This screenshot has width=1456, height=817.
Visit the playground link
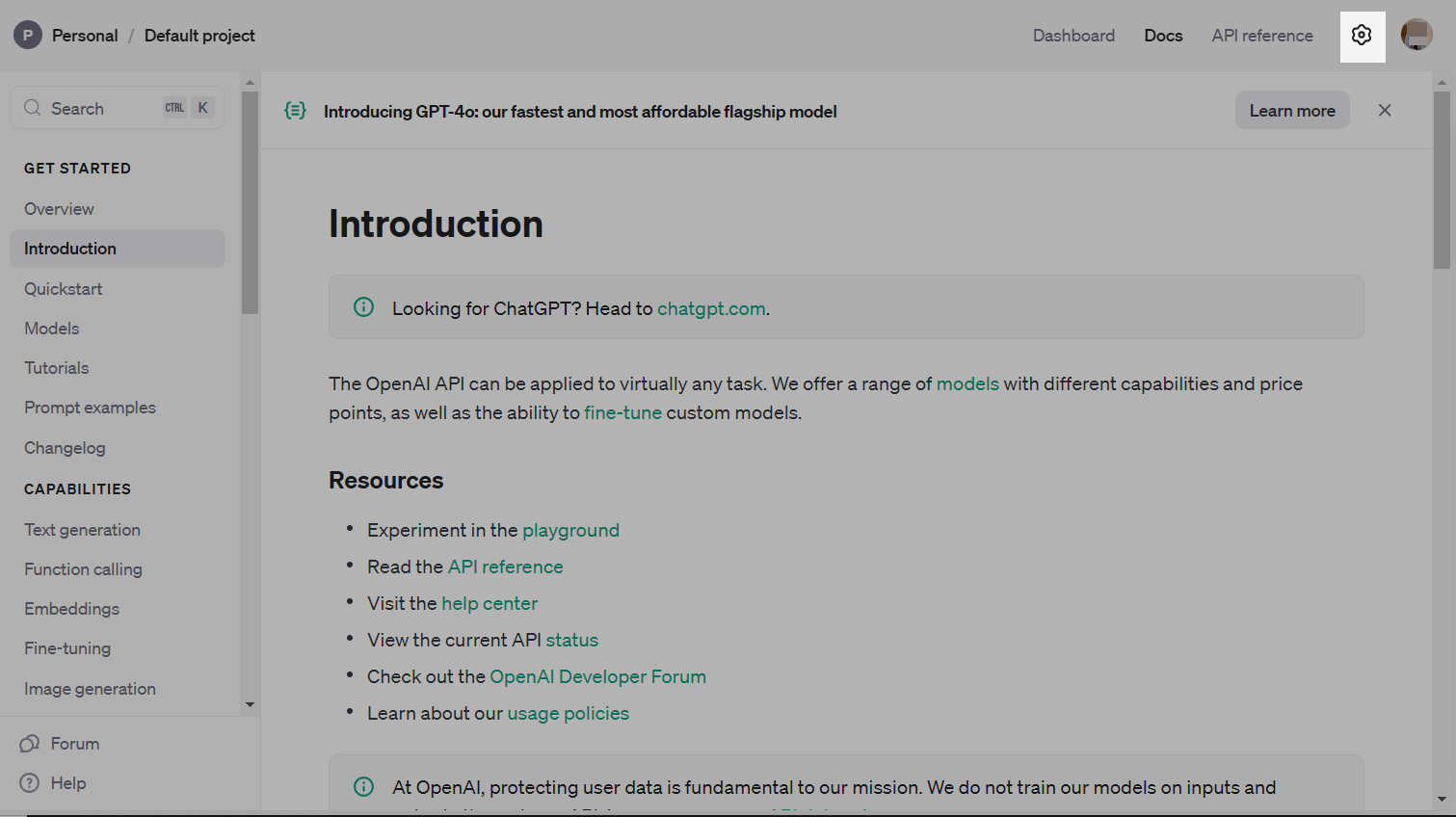[x=570, y=530]
